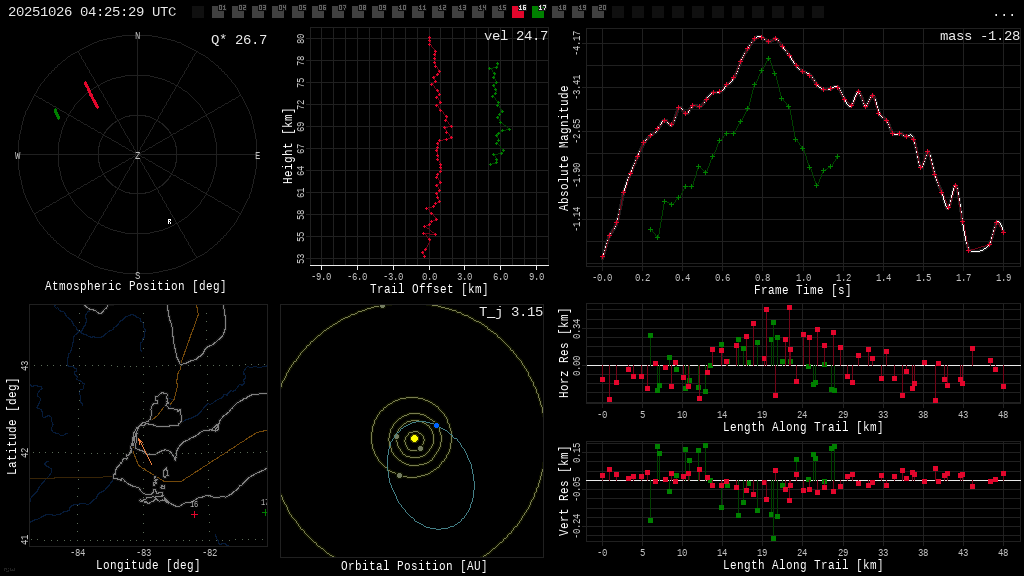Select the green station 17 indicator
1024x576 pixels.
pos(538,12)
